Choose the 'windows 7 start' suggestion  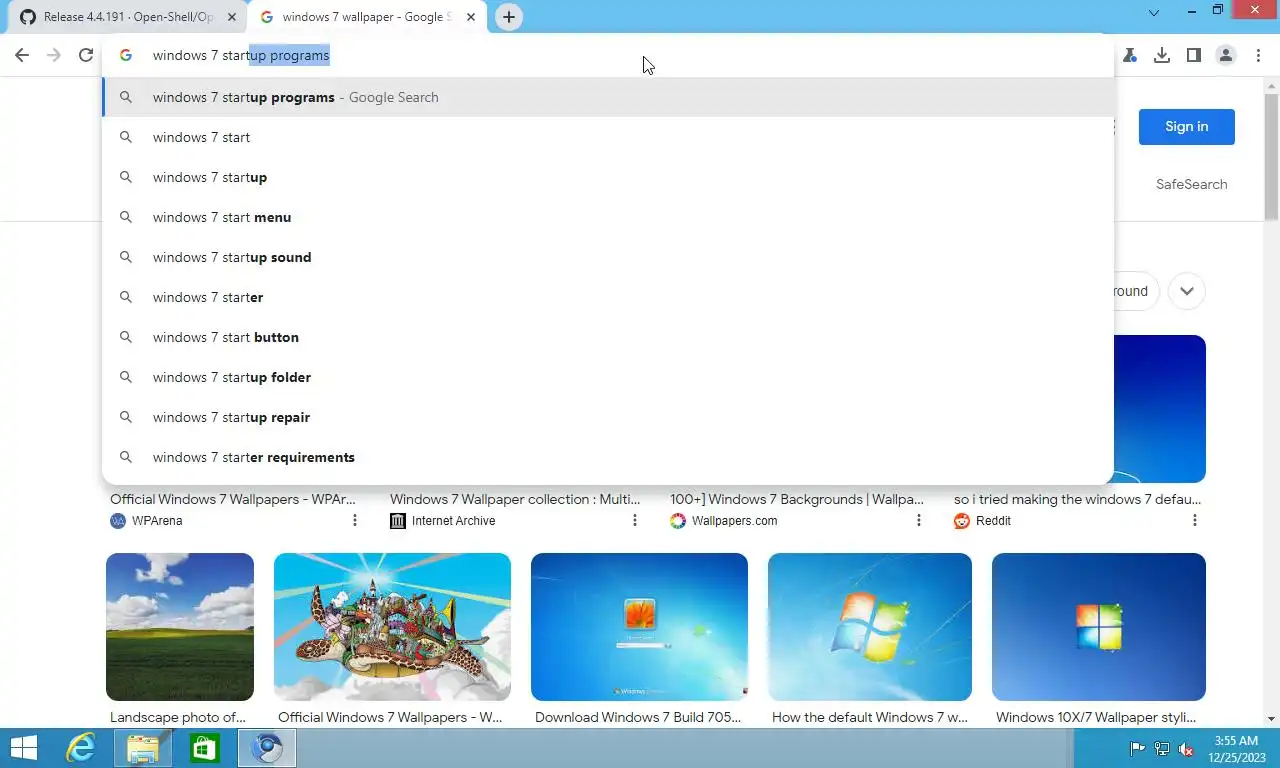[608, 137]
